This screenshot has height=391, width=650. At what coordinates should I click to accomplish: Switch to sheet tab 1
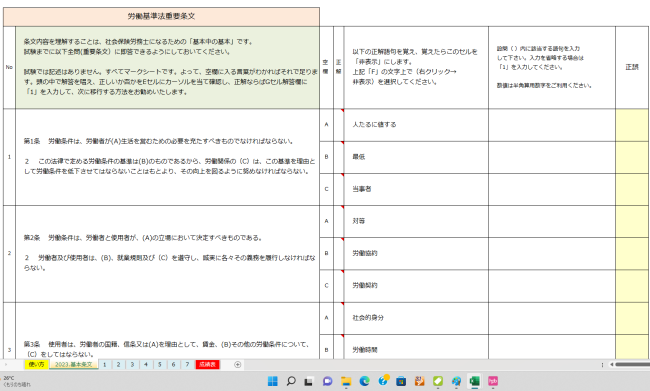pyautogui.click(x=105, y=364)
